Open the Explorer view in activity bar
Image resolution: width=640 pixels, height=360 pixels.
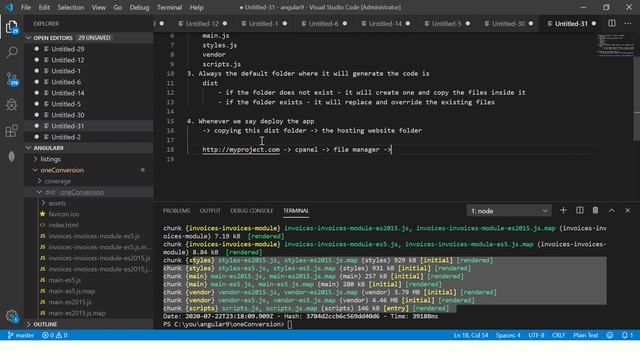coord(11,27)
